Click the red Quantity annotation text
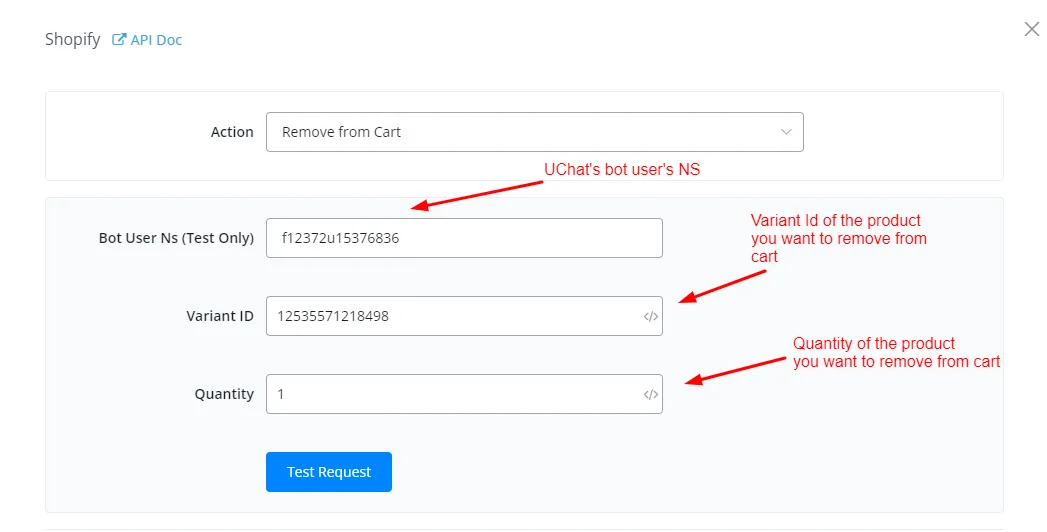1047x532 pixels. pyautogui.click(x=896, y=352)
